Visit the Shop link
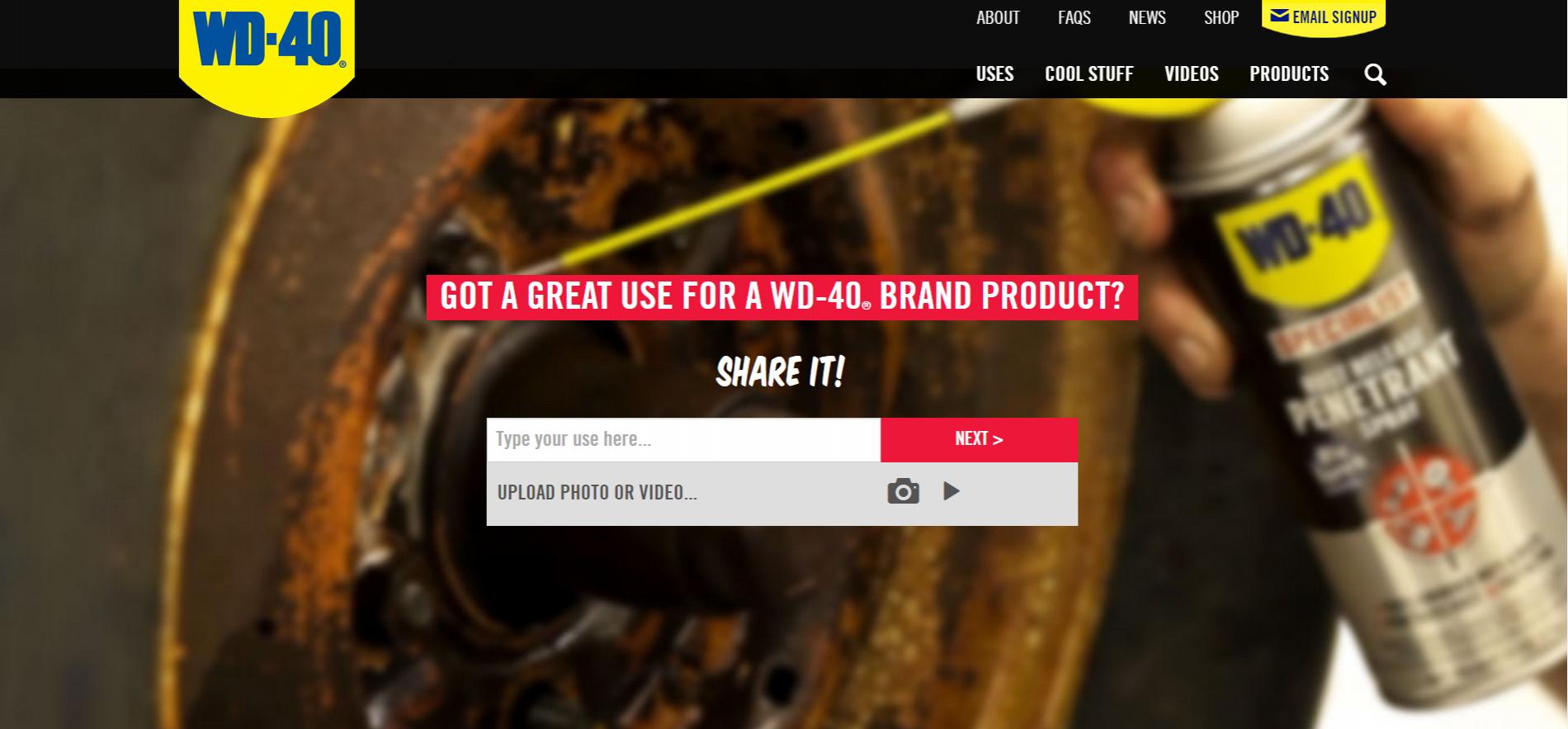The width and height of the screenshot is (1568, 729). [1221, 17]
